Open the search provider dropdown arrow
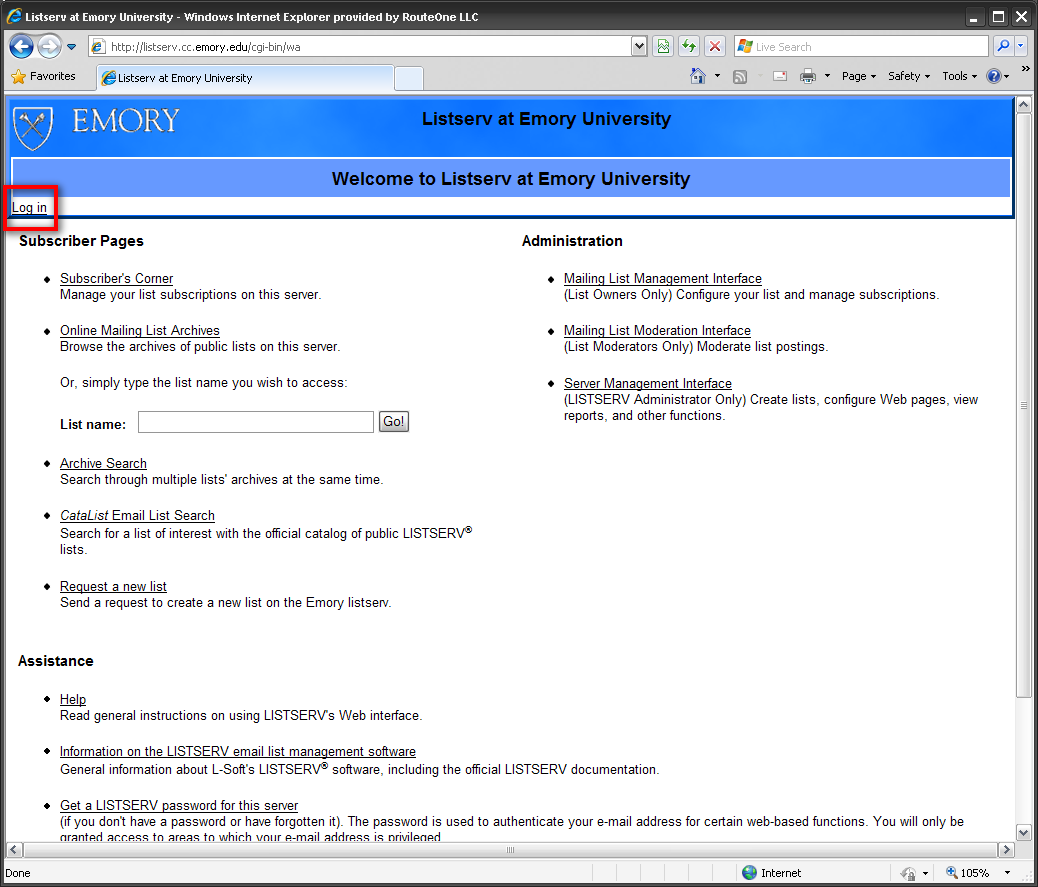The width and height of the screenshot is (1038, 887). click(1021, 46)
